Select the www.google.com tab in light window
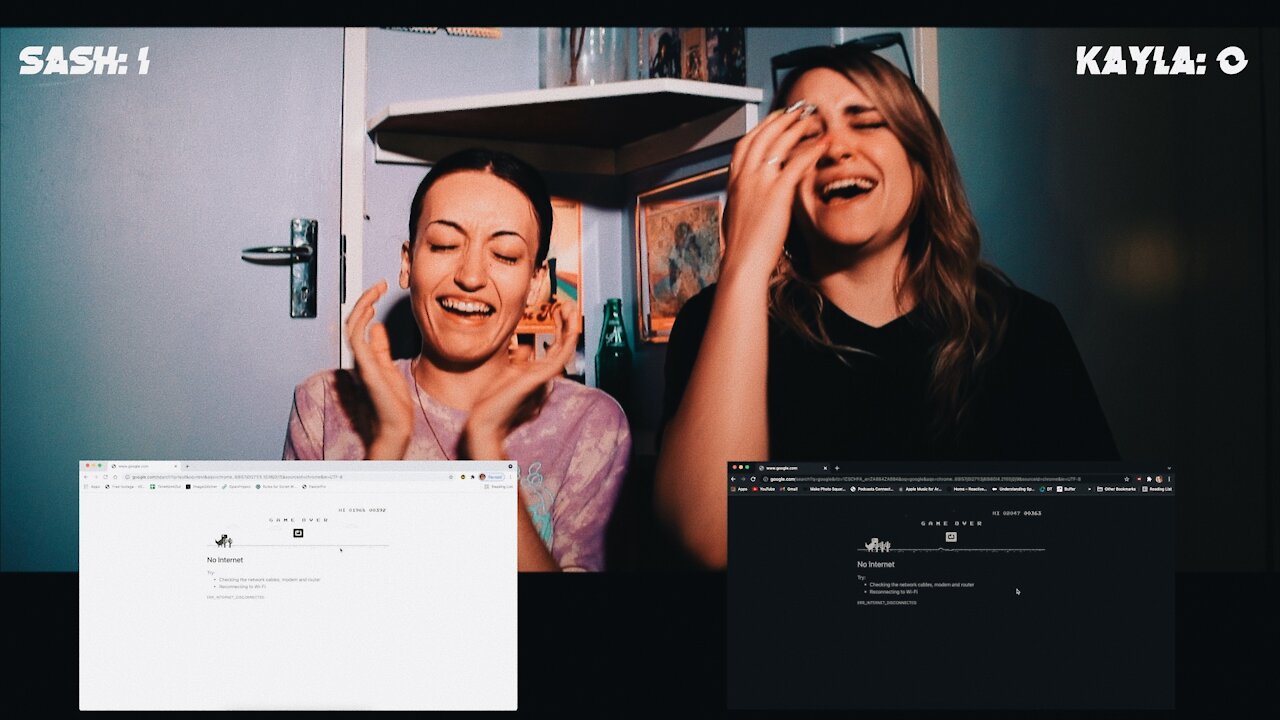This screenshot has height=720, width=1280. tap(145, 466)
